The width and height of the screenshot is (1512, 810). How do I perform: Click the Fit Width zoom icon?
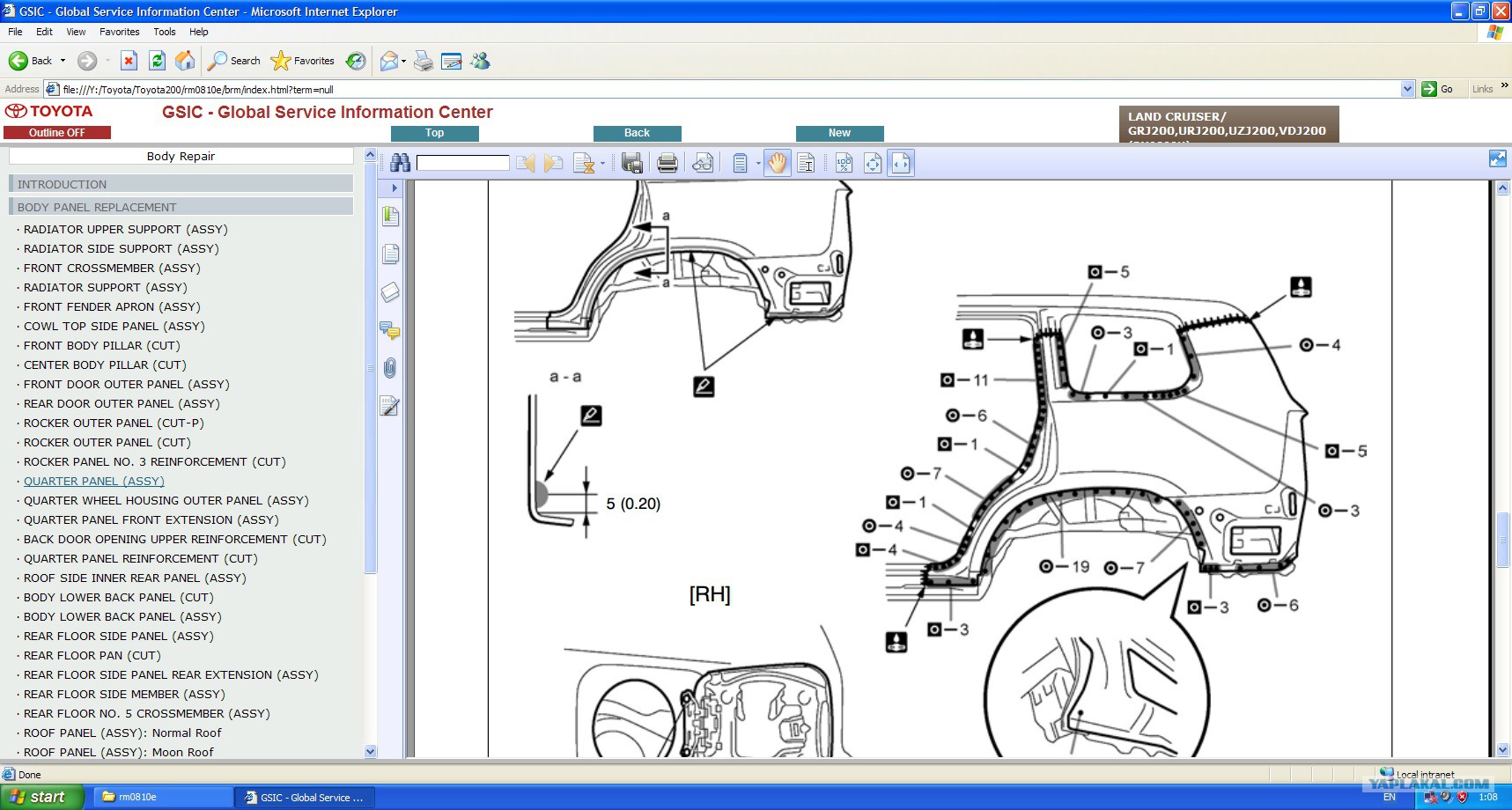901,163
